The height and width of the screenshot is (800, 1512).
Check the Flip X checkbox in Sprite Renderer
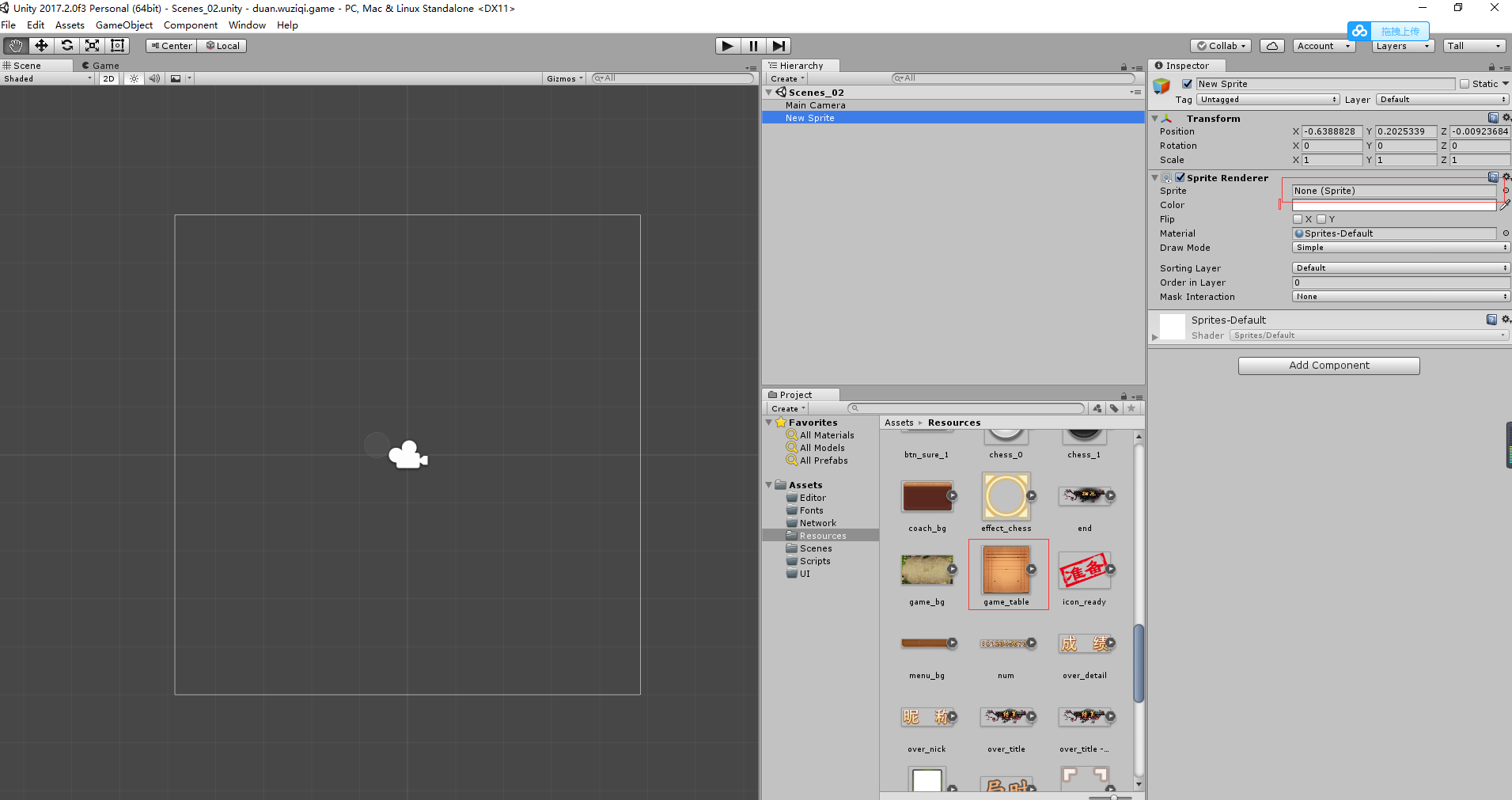click(1298, 219)
